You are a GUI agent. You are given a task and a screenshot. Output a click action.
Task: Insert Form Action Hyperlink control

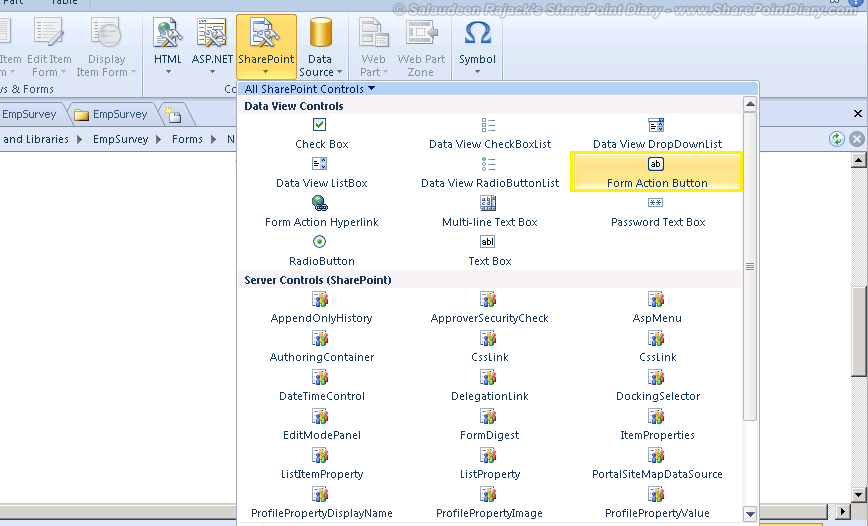(322, 212)
